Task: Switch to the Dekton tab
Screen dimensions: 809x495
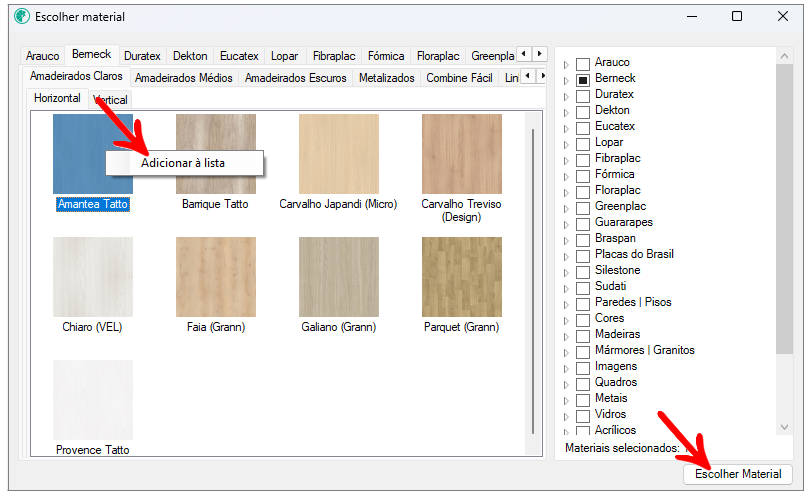Action: point(190,56)
